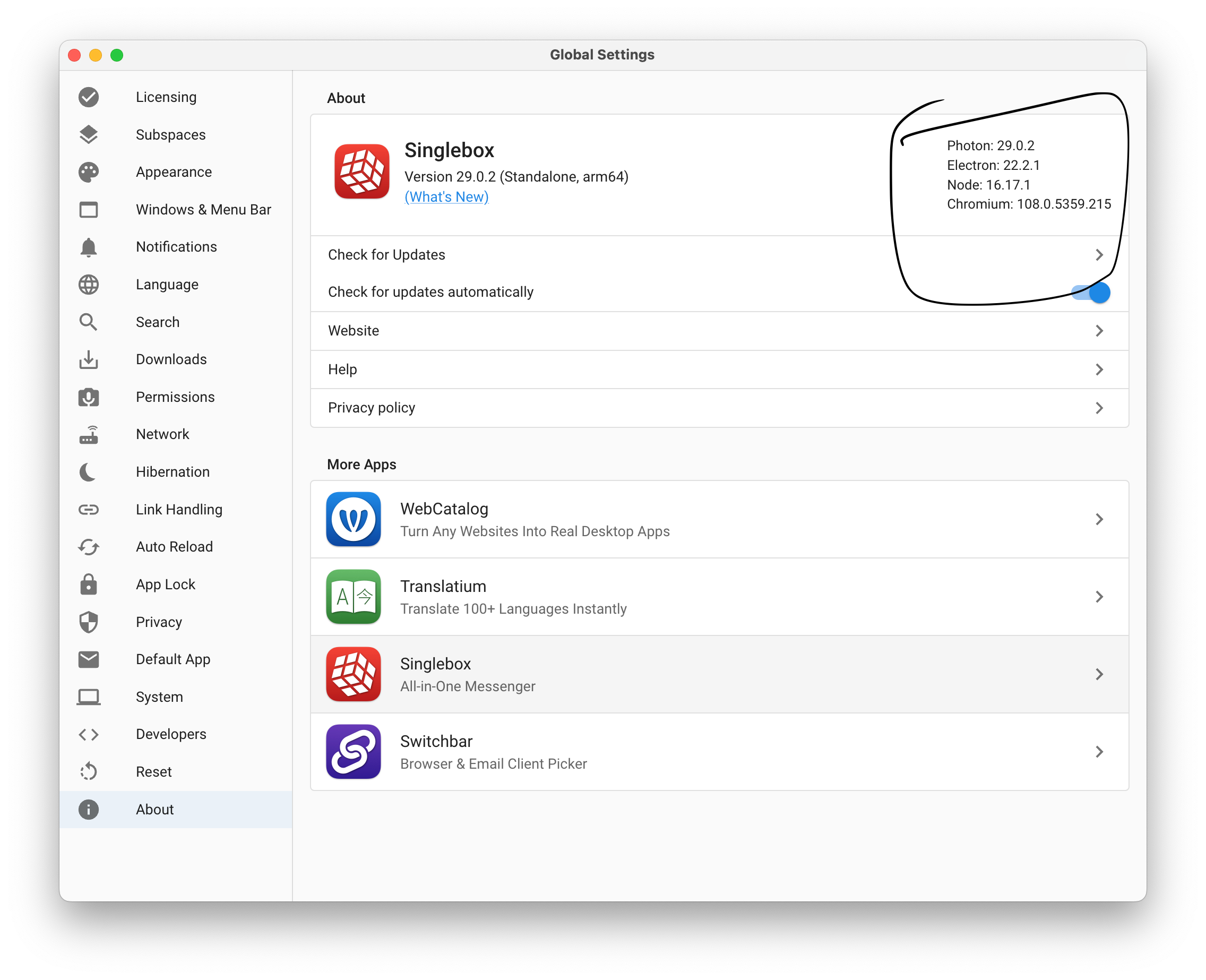
Task: Click the Reset restore icon
Action: pos(89,772)
